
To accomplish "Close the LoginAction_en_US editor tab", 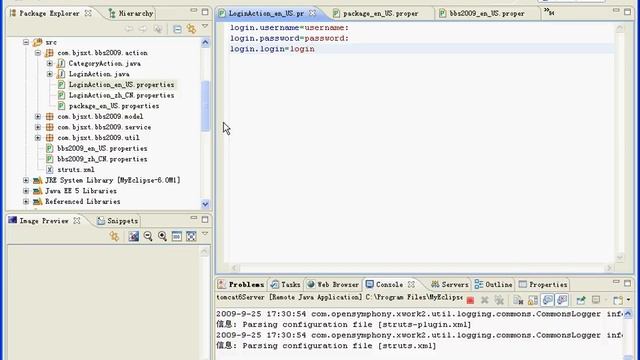I will tap(312, 13).
